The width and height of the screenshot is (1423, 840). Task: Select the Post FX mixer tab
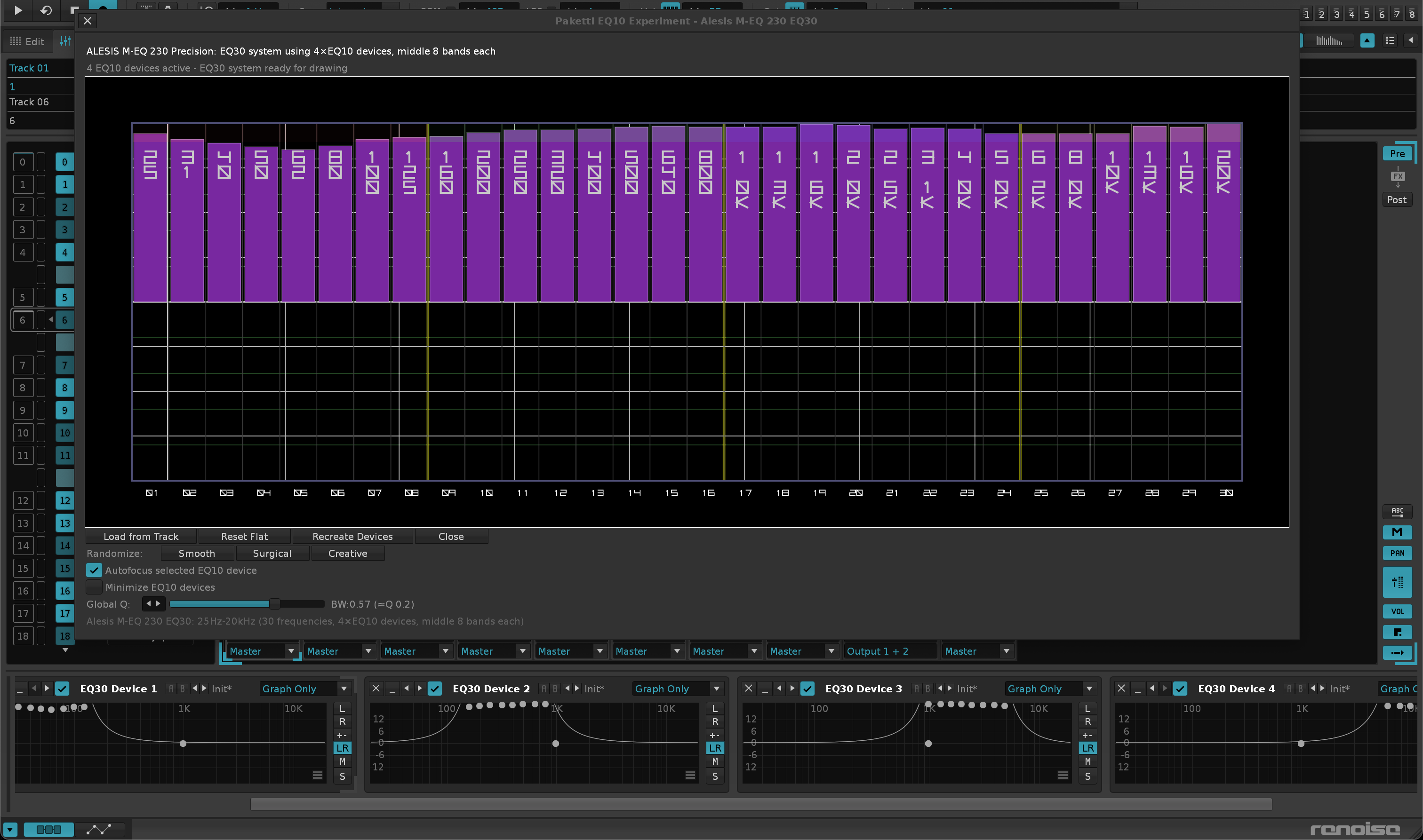[1396, 200]
